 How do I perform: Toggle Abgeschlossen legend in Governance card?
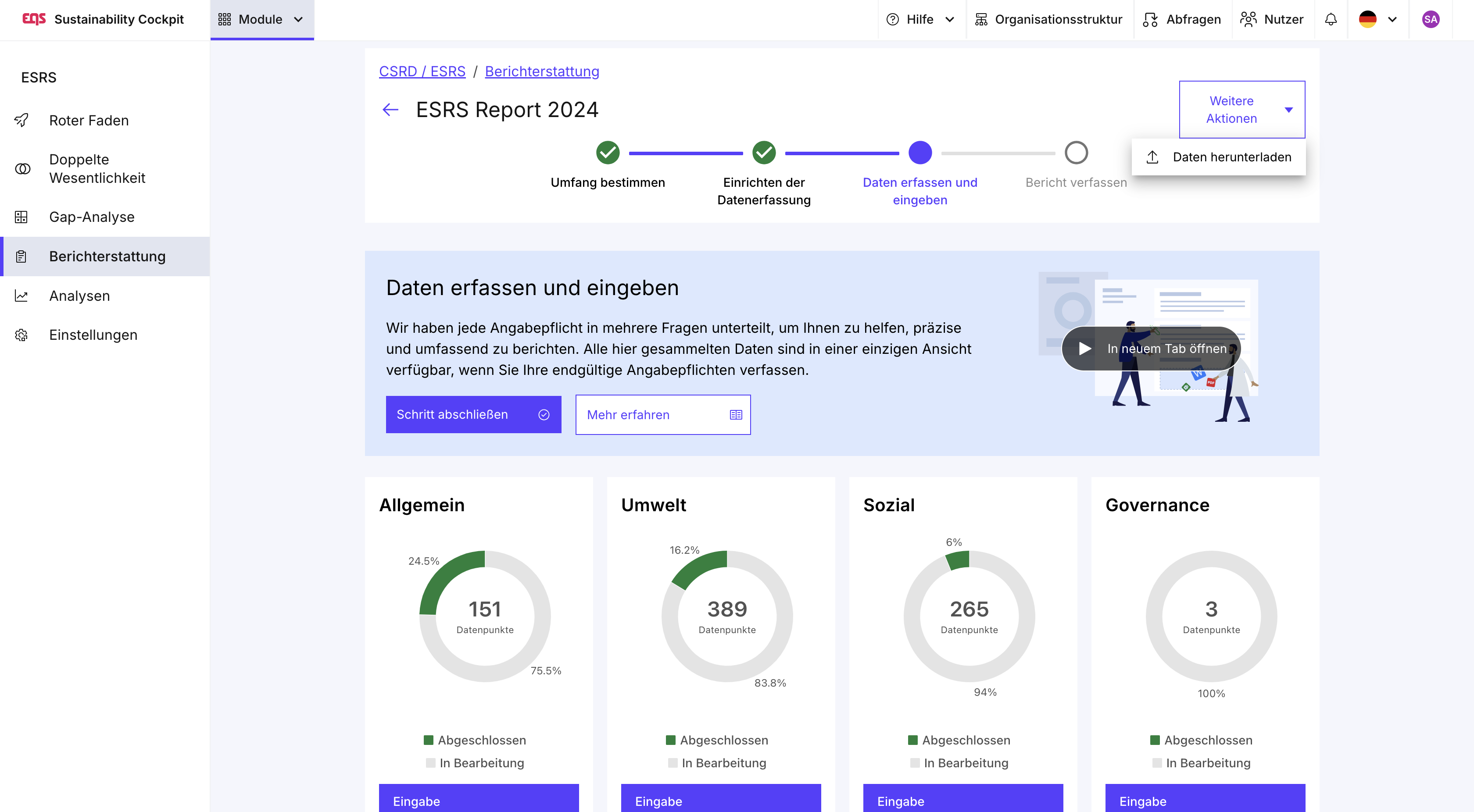pos(1201,740)
